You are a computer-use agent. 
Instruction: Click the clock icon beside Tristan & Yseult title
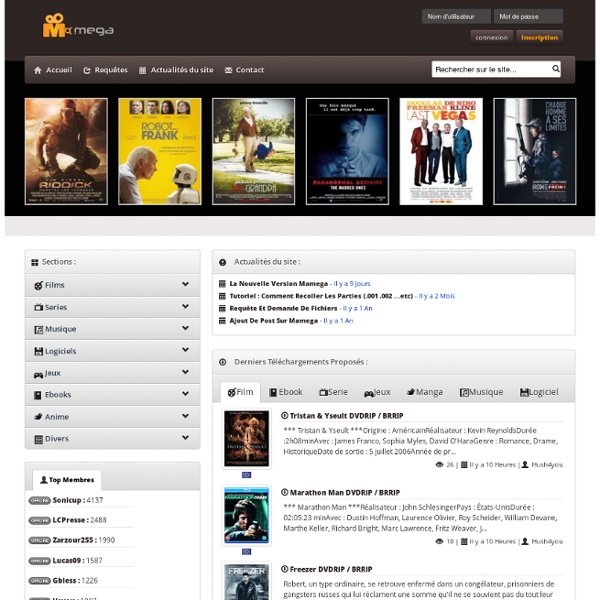[x=284, y=416]
